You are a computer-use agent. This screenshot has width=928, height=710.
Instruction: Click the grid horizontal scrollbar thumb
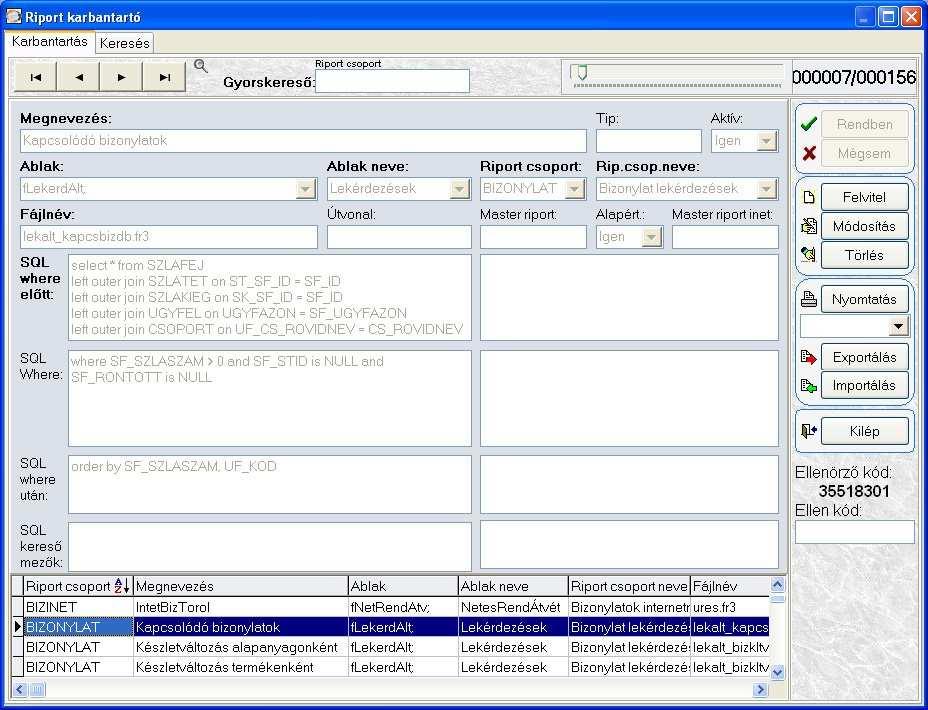pyautogui.click(x=37, y=689)
